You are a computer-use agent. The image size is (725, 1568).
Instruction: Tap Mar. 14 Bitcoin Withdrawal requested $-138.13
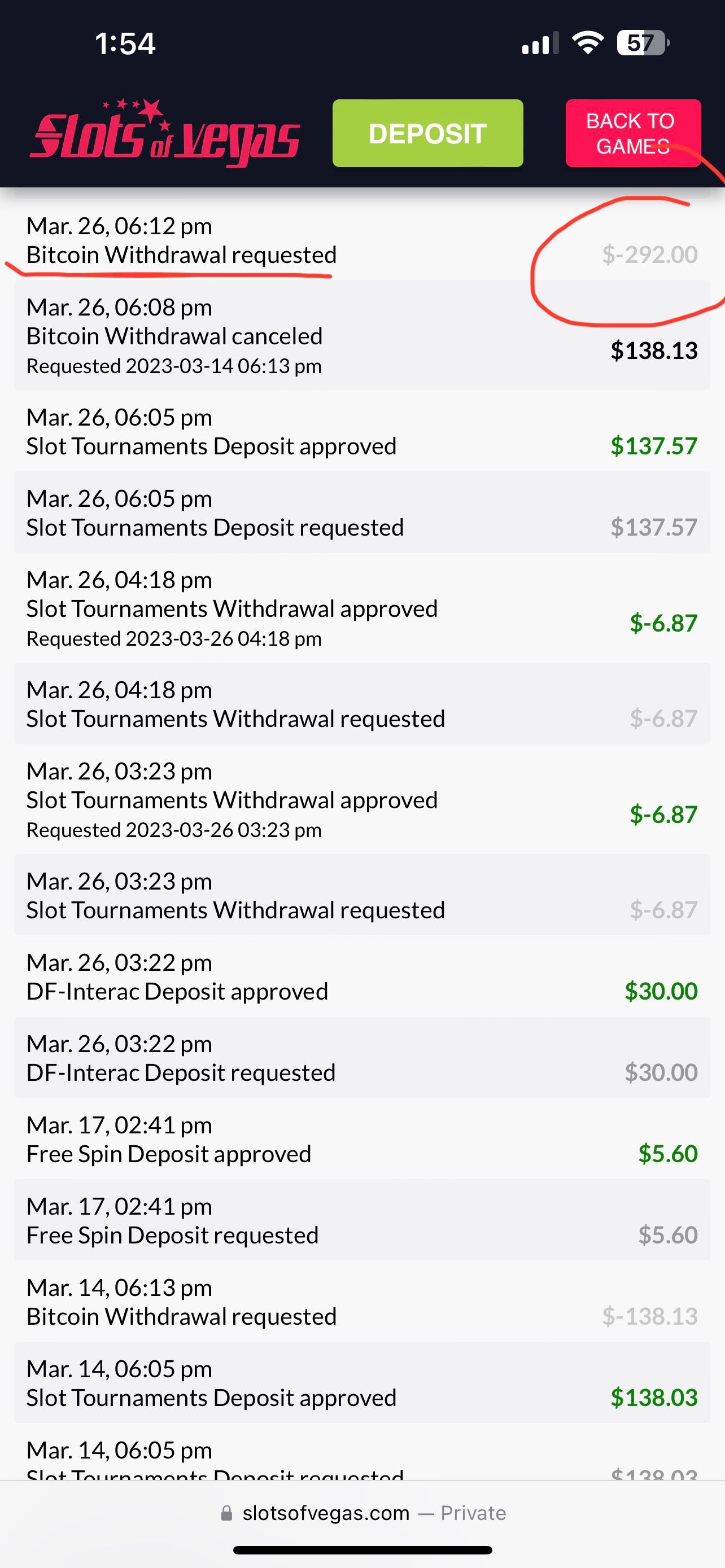coord(362,1302)
